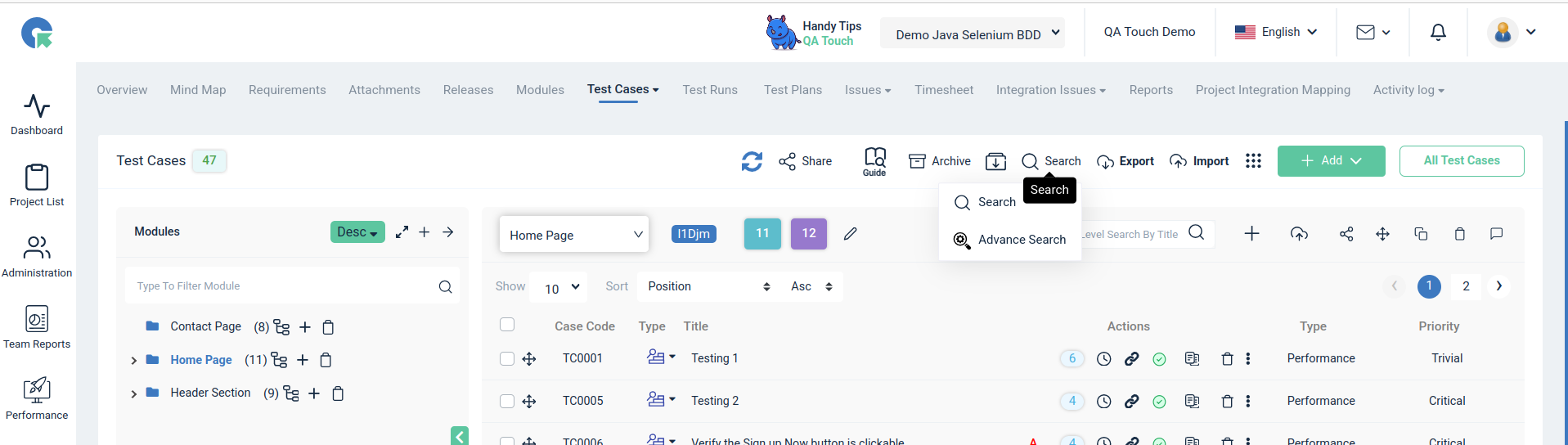The image size is (1568, 445).
Task: Click the copy icon in module toolbar
Action: (1421, 234)
